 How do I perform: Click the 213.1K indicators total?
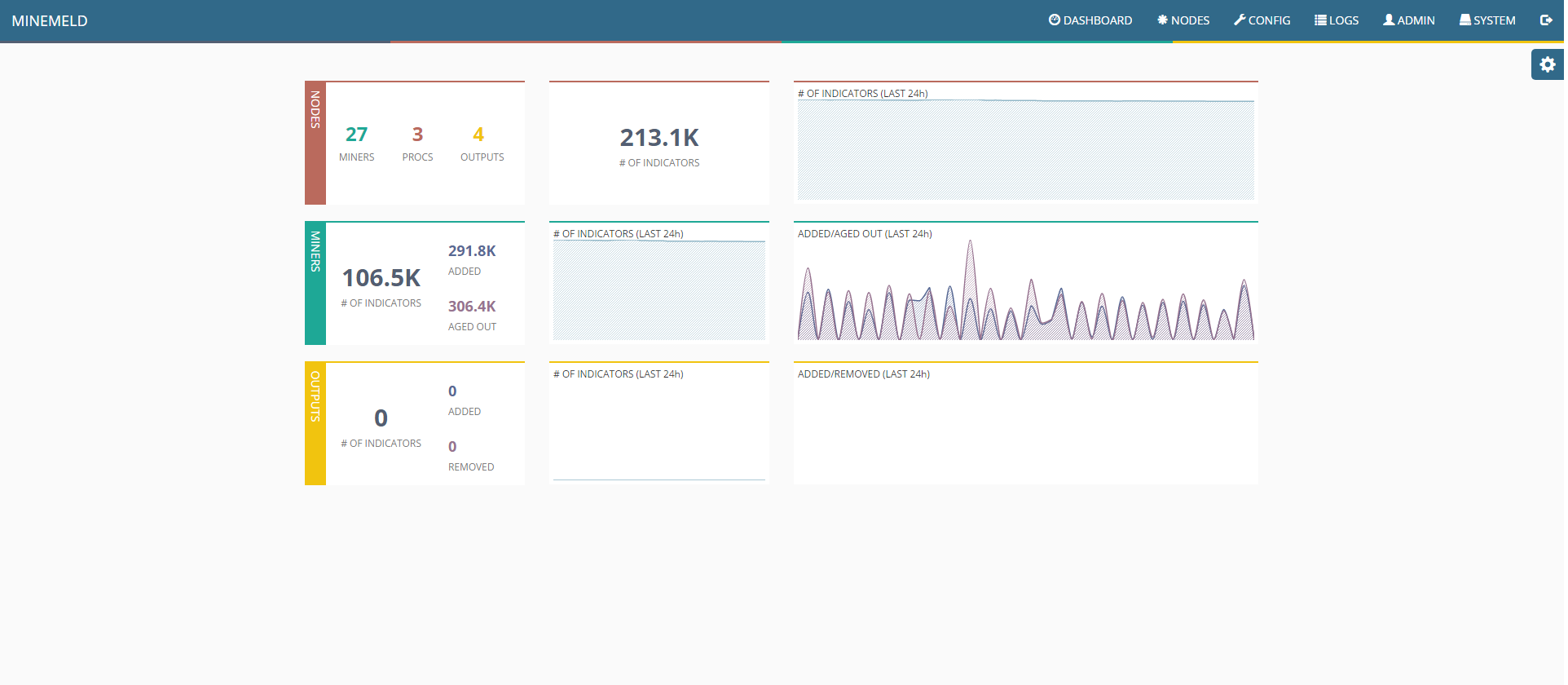point(658,138)
